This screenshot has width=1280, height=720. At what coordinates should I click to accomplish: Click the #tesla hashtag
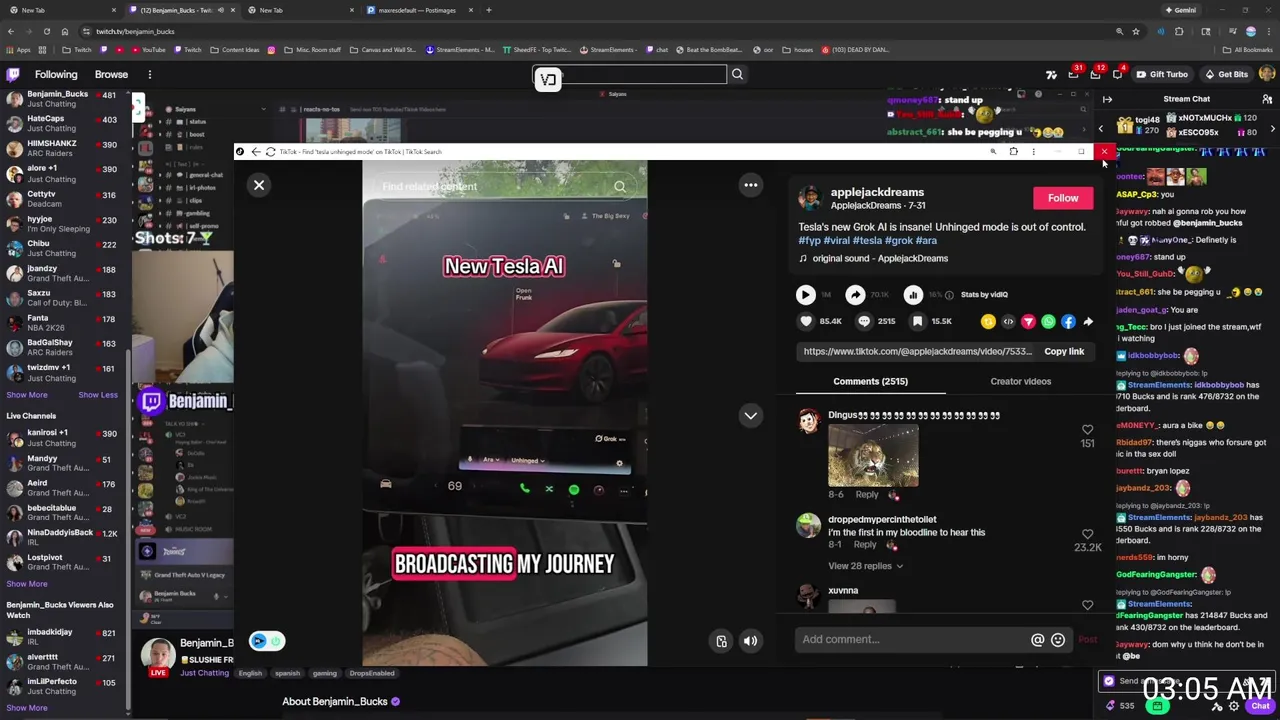coord(867,240)
